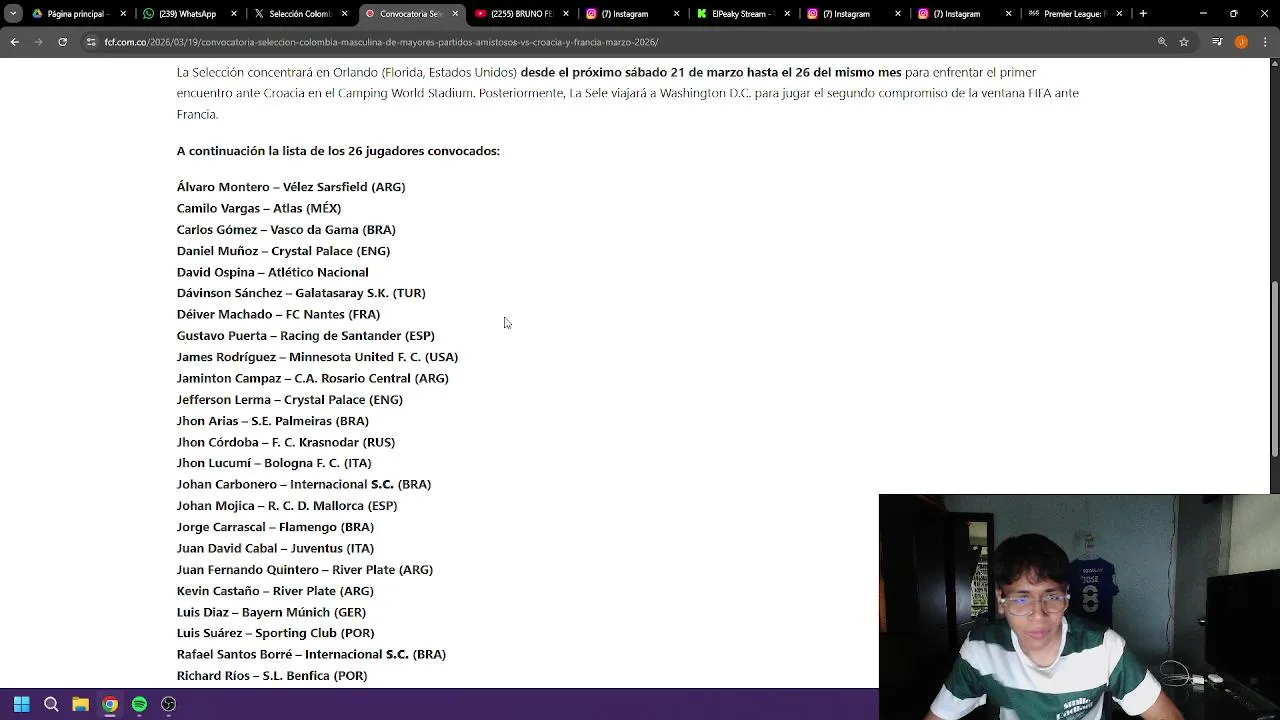Open the Chrome profile avatar
This screenshot has height=720, width=1280.
tap(1241, 42)
